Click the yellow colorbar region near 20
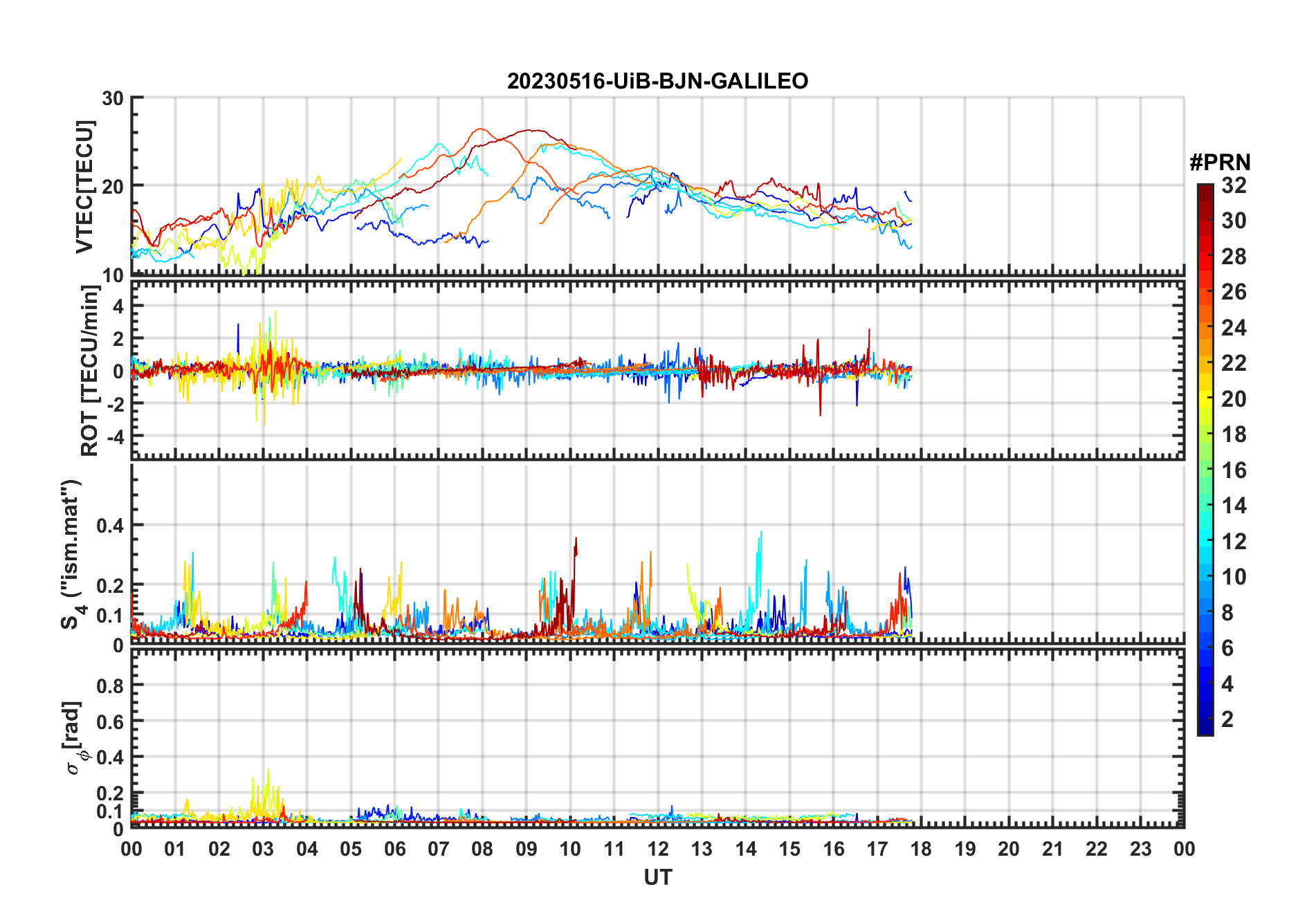 [1205, 399]
